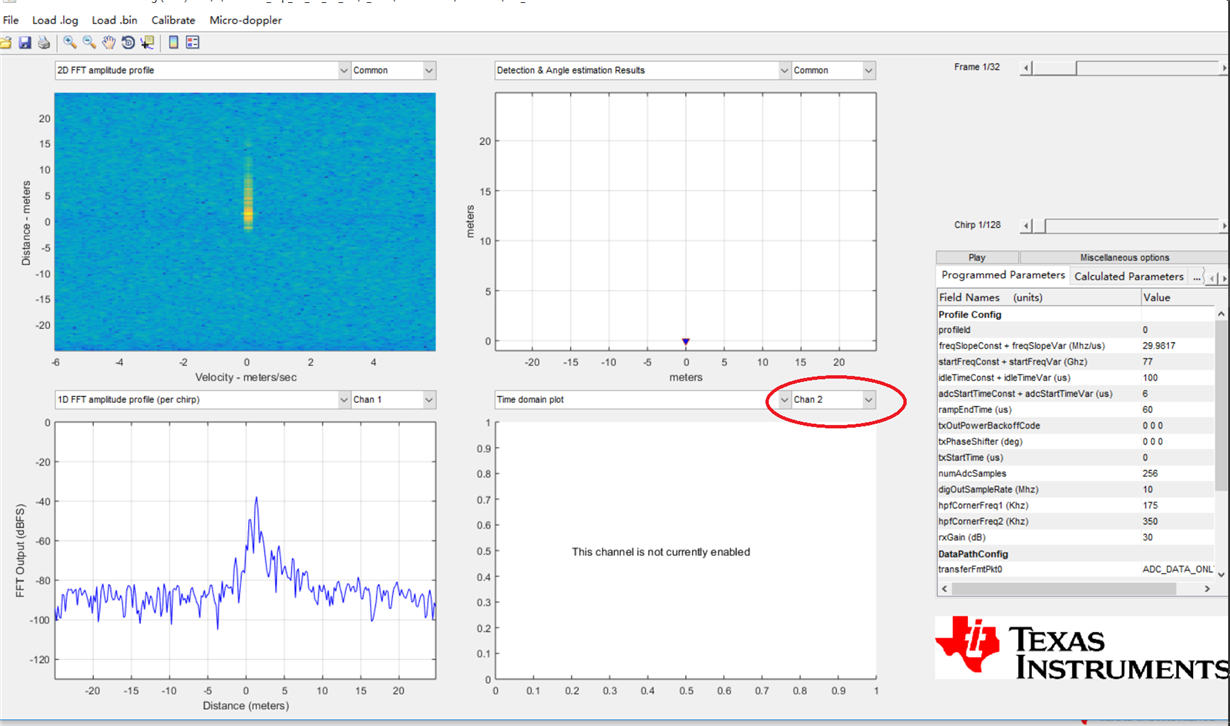Step Frame slider forward with right arrow

coord(1224,68)
